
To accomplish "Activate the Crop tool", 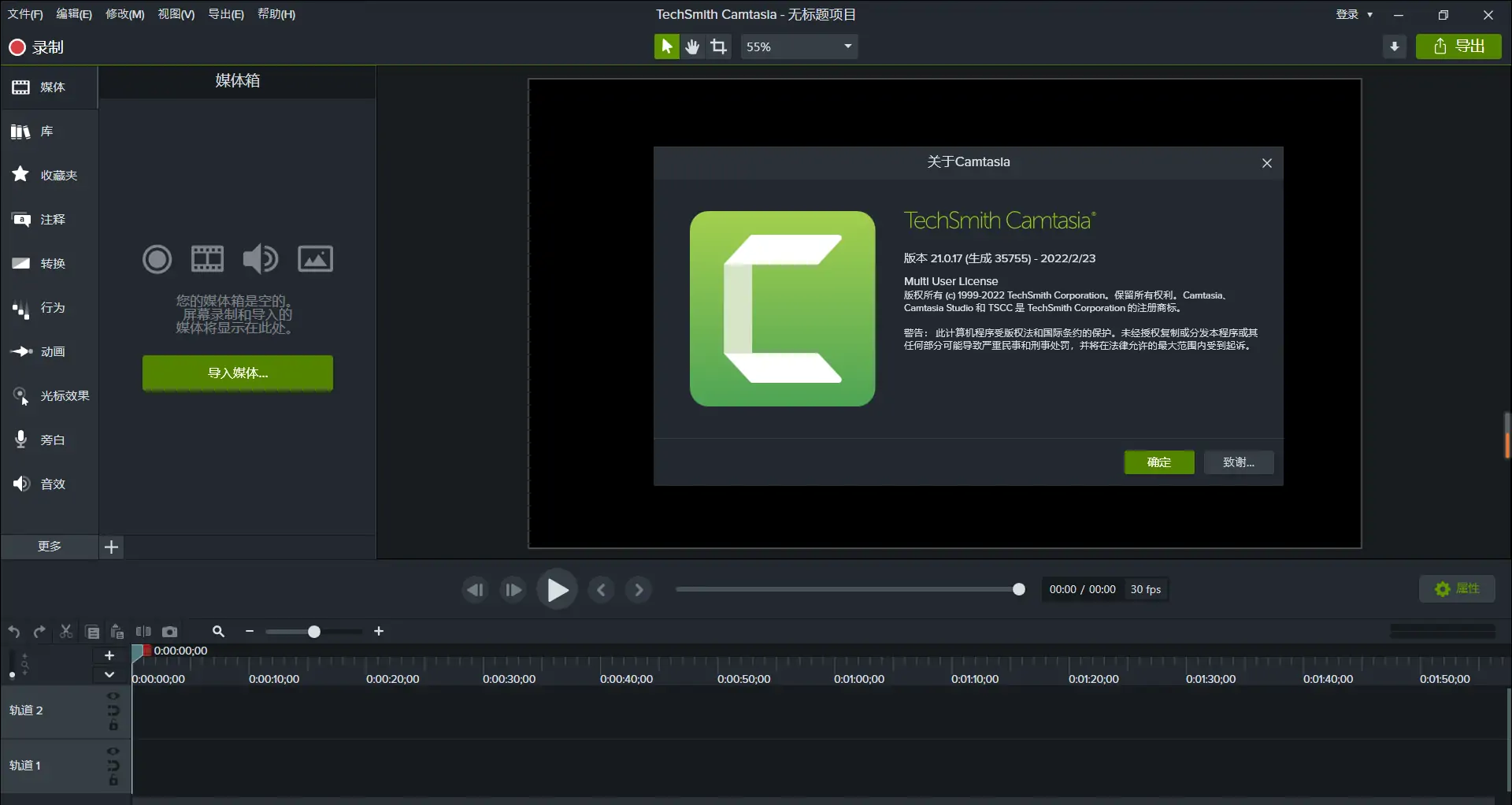I will pos(719,46).
